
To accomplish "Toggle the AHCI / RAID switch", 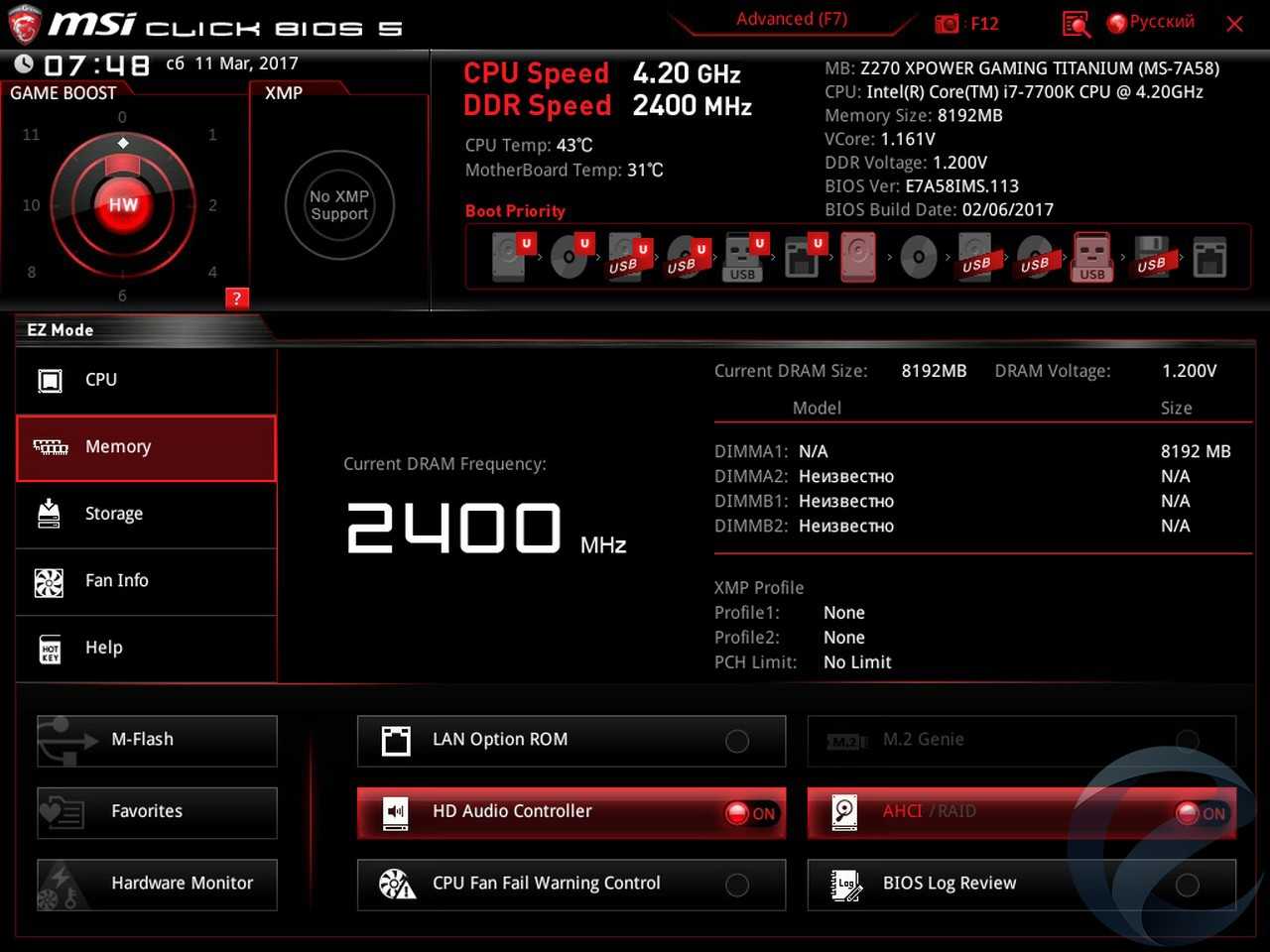I will click(1201, 813).
